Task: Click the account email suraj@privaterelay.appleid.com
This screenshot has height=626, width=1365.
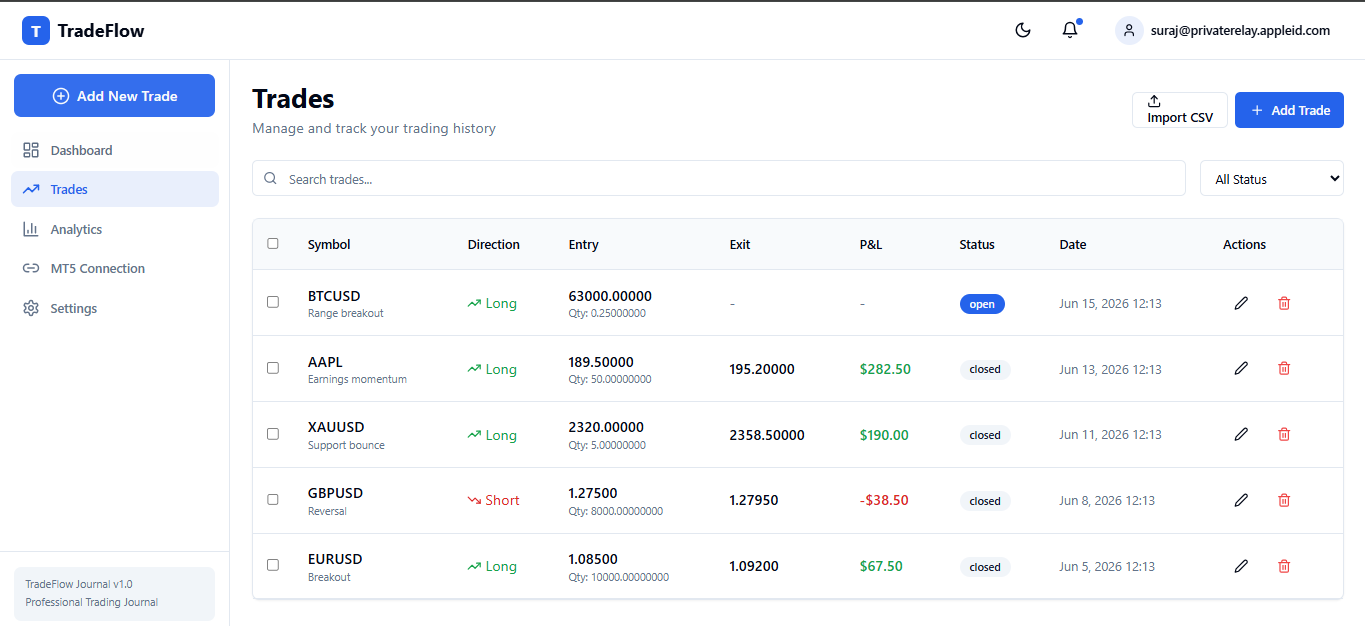Action: pyautogui.click(x=1240, y=31)
